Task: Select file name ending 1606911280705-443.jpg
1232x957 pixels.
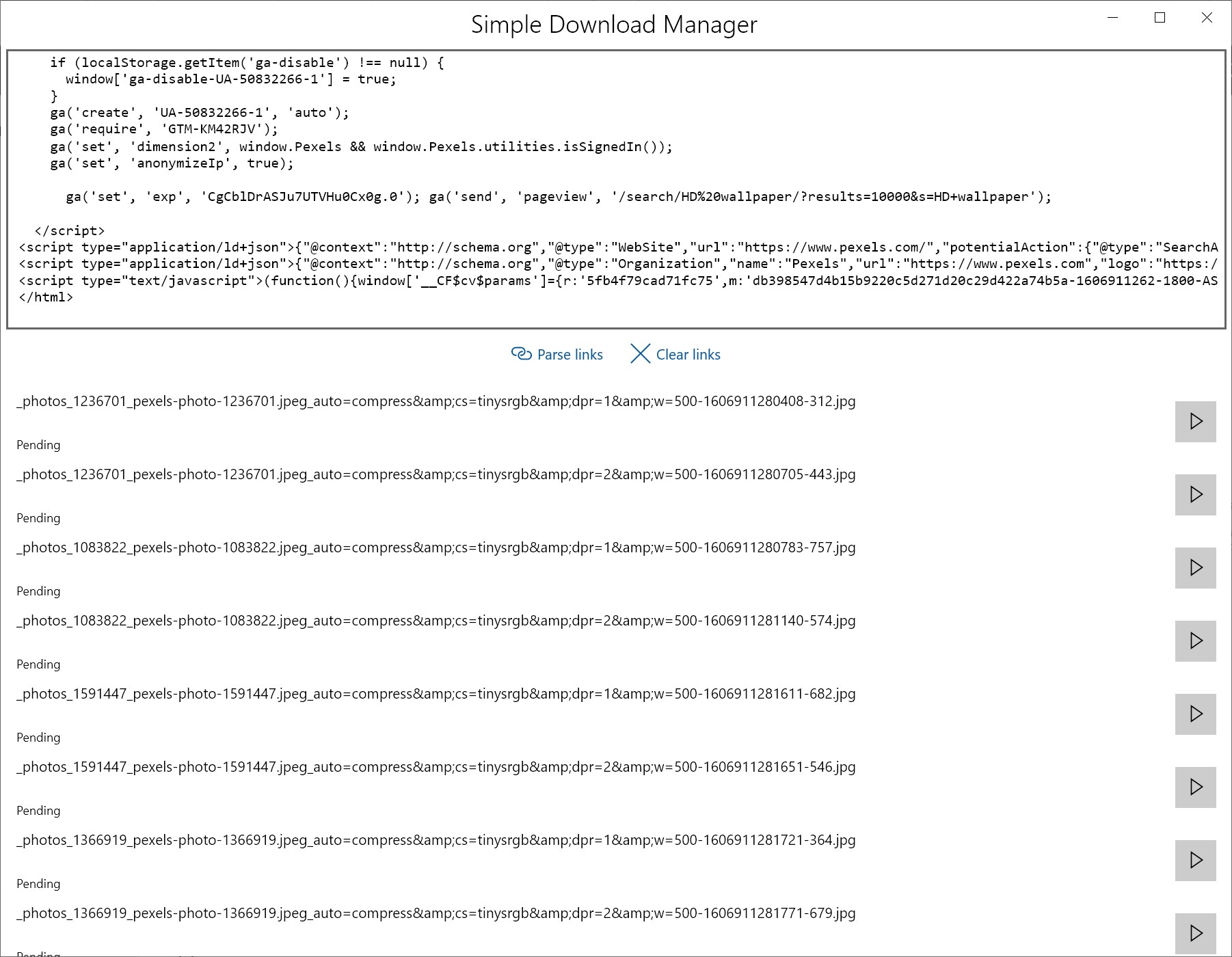Action: tap(436, 474)
